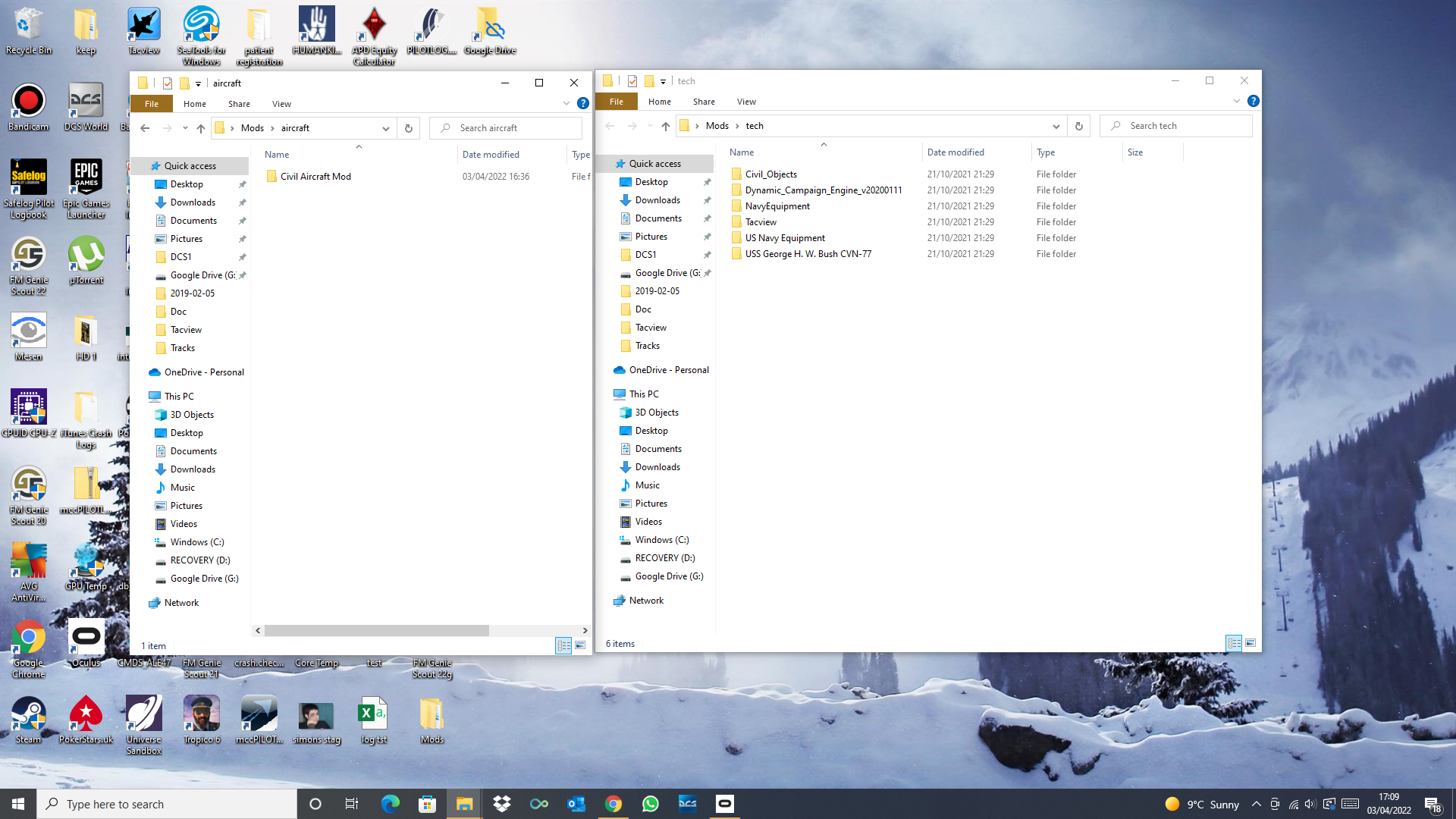
Task: Click the horizontal scrollbar in aircraft window
Action: coord(377,631)
